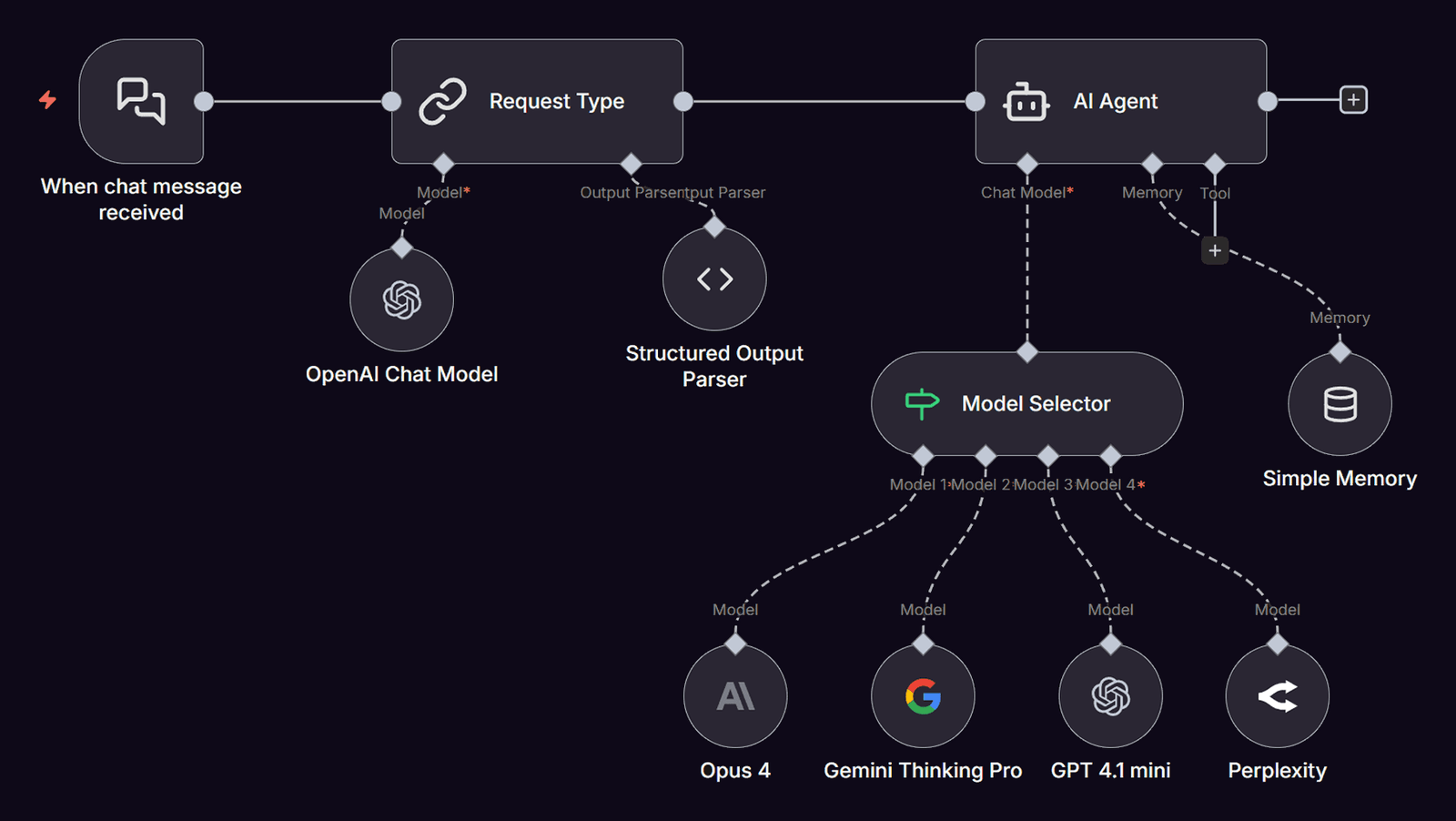Click the Model 1 connector on Model Selector
The width and height of the screenshot is (1456, 821).
[923, 455]
